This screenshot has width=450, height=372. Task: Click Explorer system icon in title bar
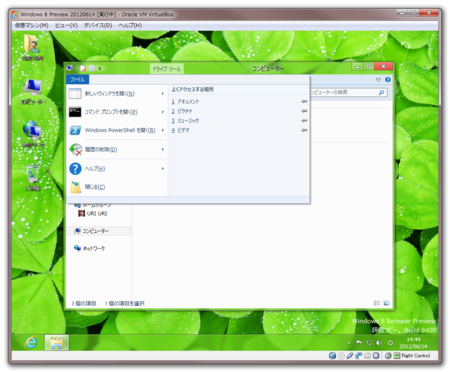point(70,68)
